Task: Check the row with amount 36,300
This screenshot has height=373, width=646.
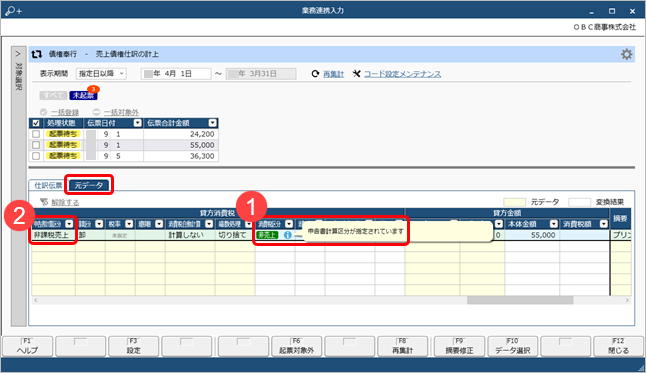Action: tap(36, 156)
